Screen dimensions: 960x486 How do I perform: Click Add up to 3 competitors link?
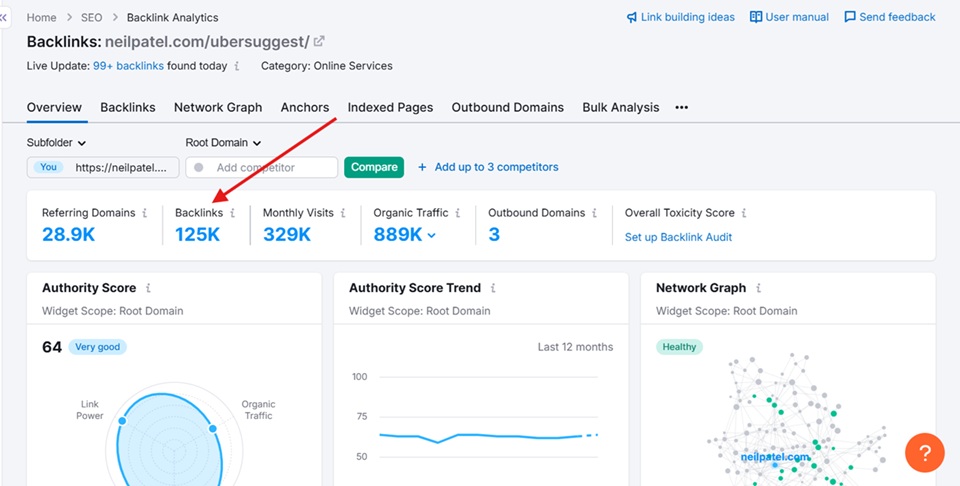tap(497, 167)
